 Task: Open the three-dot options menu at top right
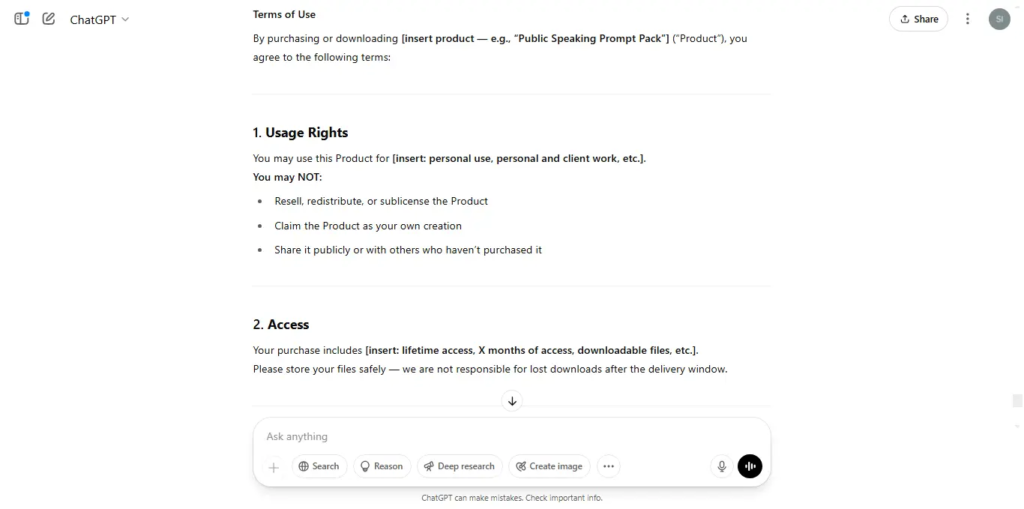pos(968,19)
